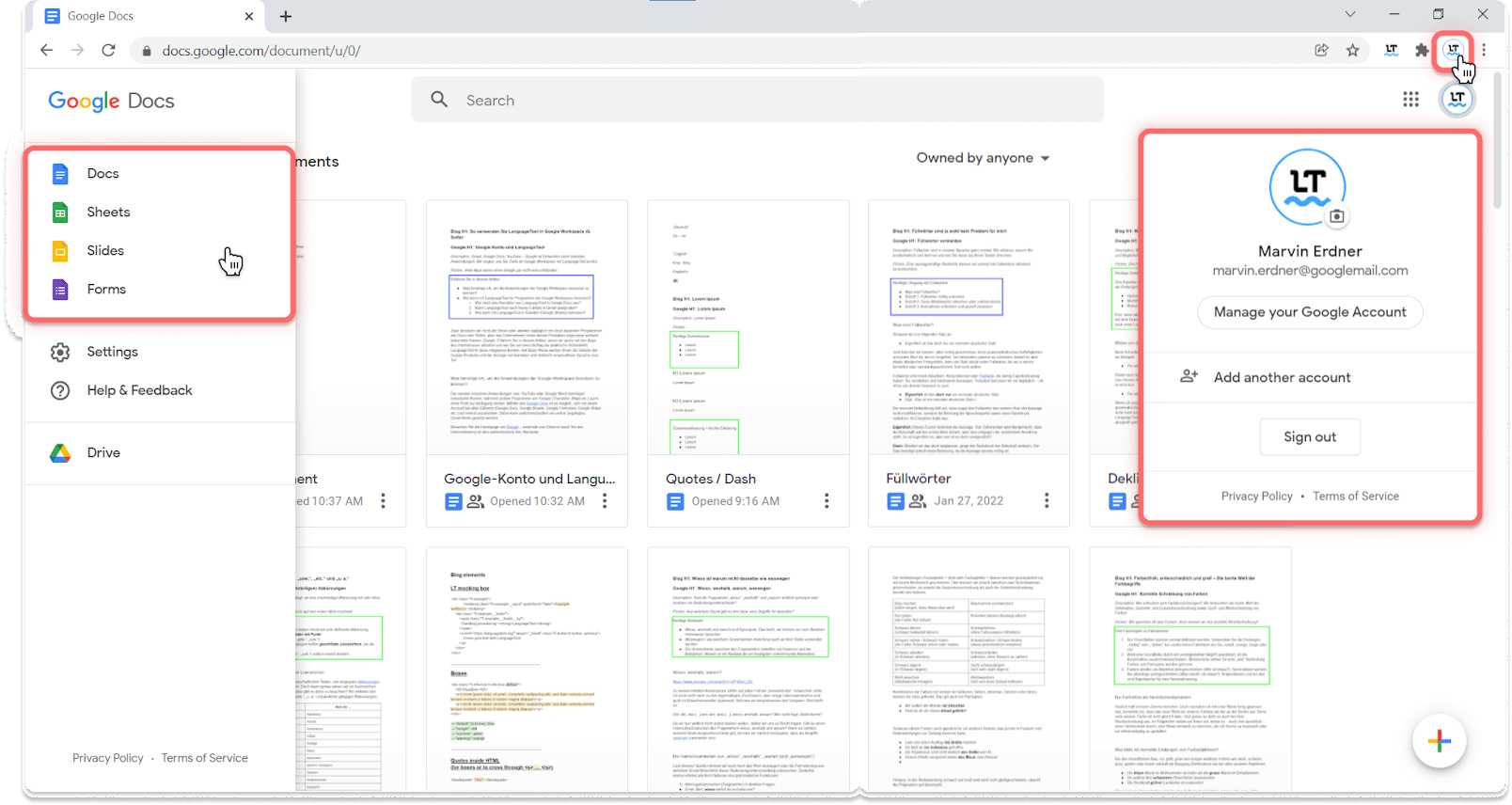Click the green Sheets icon
Screen dimensions: 1512x805
coord(60,213)
